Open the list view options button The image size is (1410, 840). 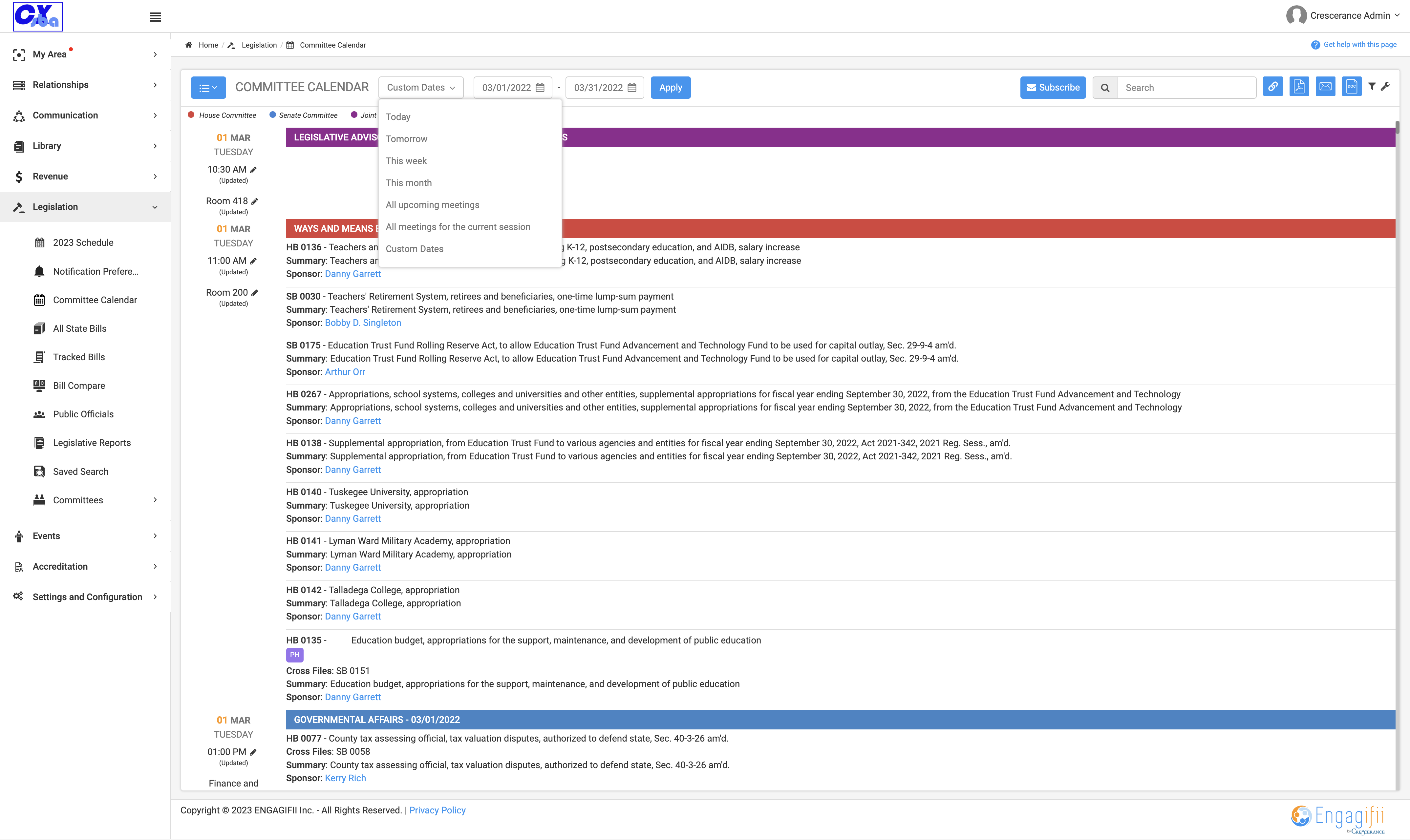pos(208,88)
